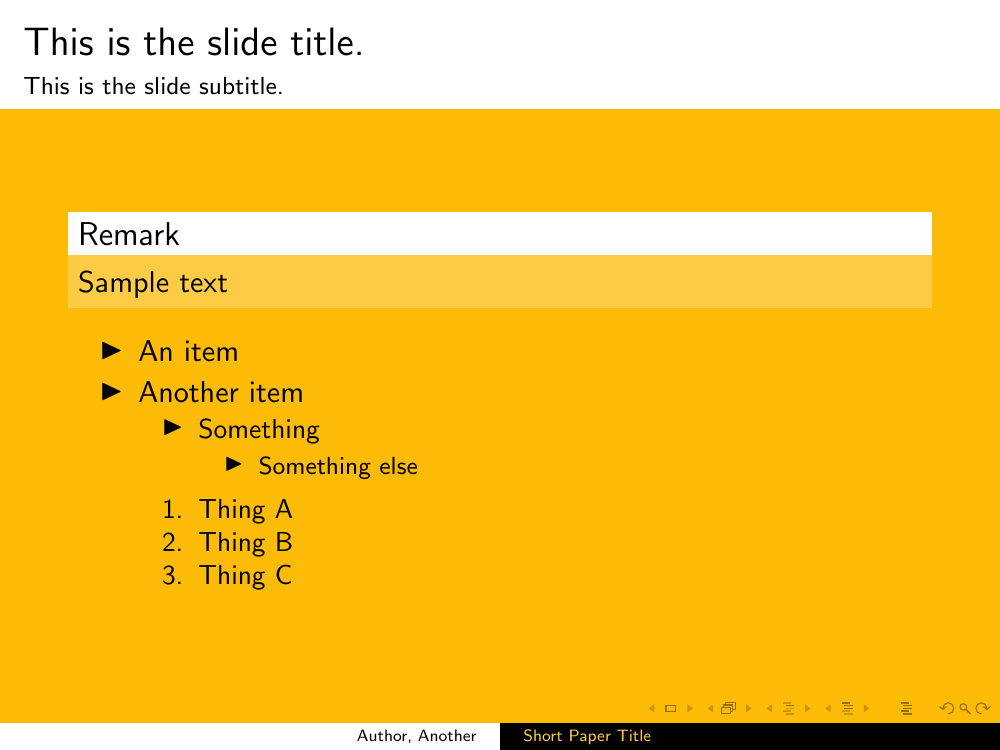The height and width of the screenshot is (750, 1000).
Task: Click the go back curved arrow
Action: coord(946,709)
